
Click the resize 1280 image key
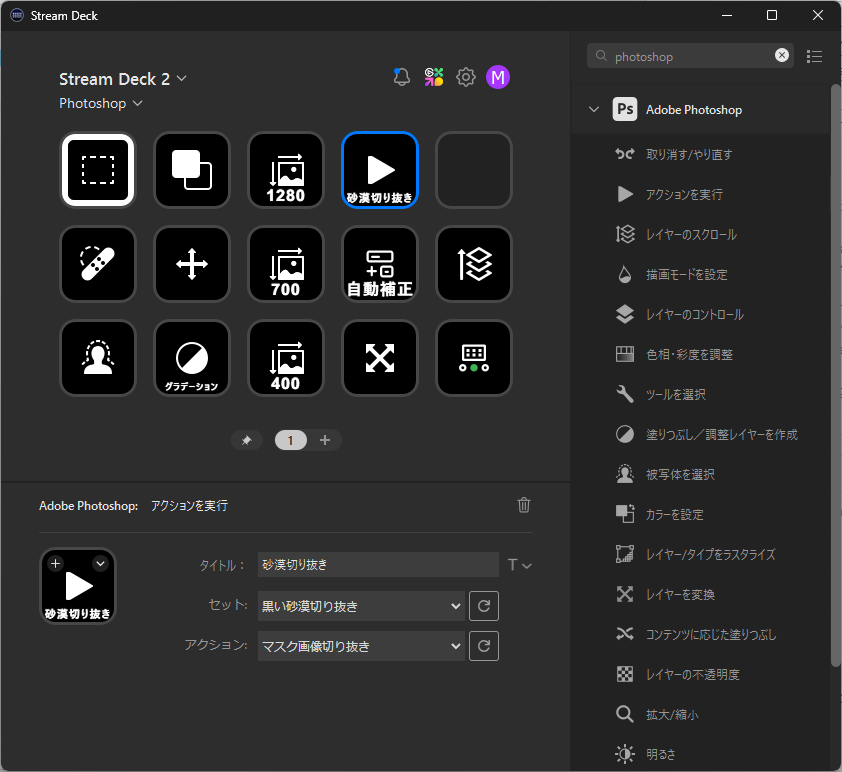pos(286,170)
